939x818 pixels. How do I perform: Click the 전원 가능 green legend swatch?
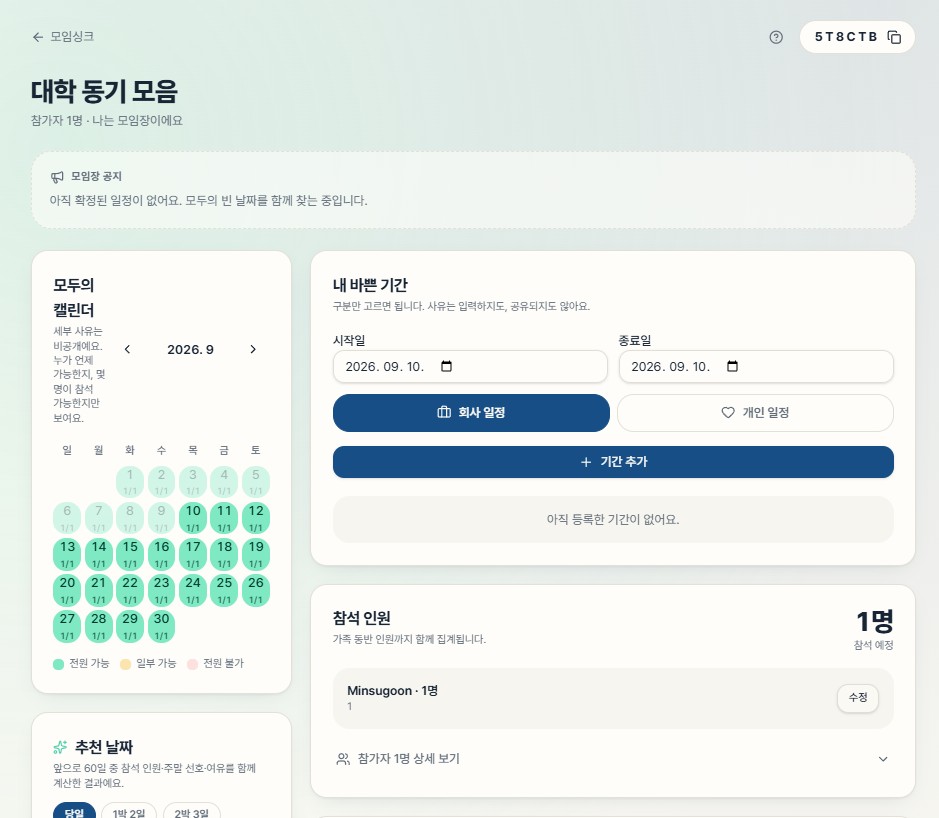(x=58, y=664)
